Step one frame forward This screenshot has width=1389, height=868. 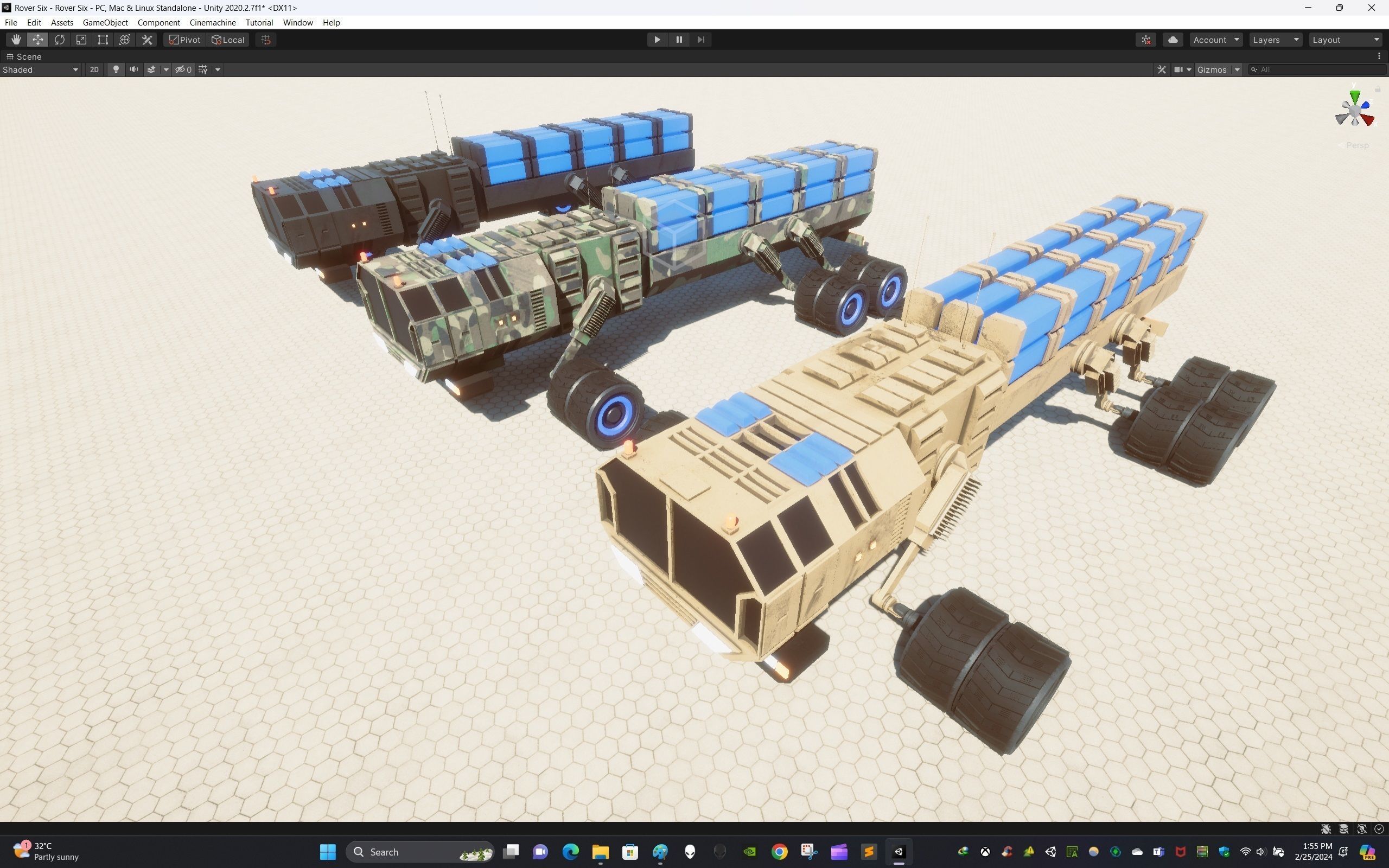click(x=701, y=40)
